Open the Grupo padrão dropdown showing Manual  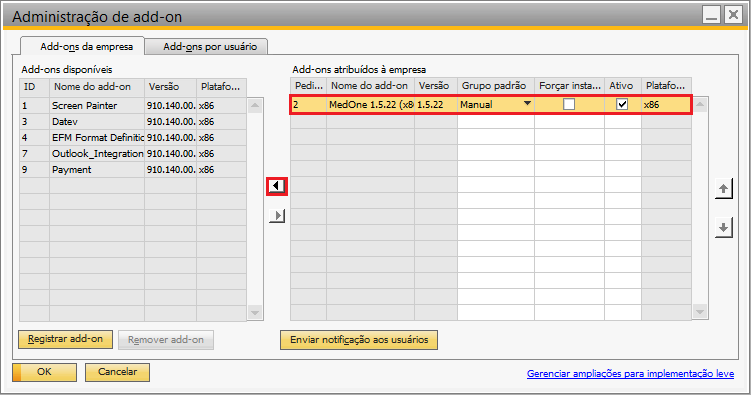pyautogui.click(x=527, y=104)
